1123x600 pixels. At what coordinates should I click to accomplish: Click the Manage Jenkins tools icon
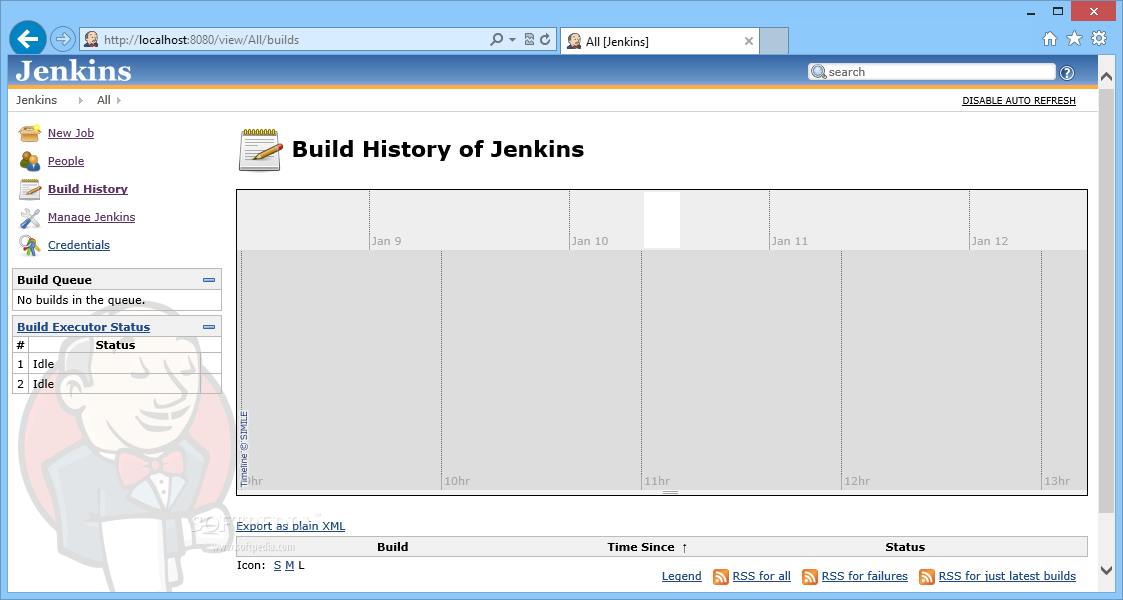pos(29,218)
